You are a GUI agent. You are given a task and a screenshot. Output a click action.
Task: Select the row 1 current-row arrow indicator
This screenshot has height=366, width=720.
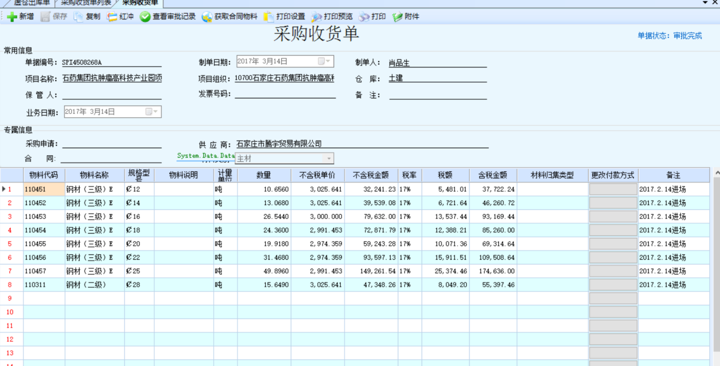click(x=4, y=189)
